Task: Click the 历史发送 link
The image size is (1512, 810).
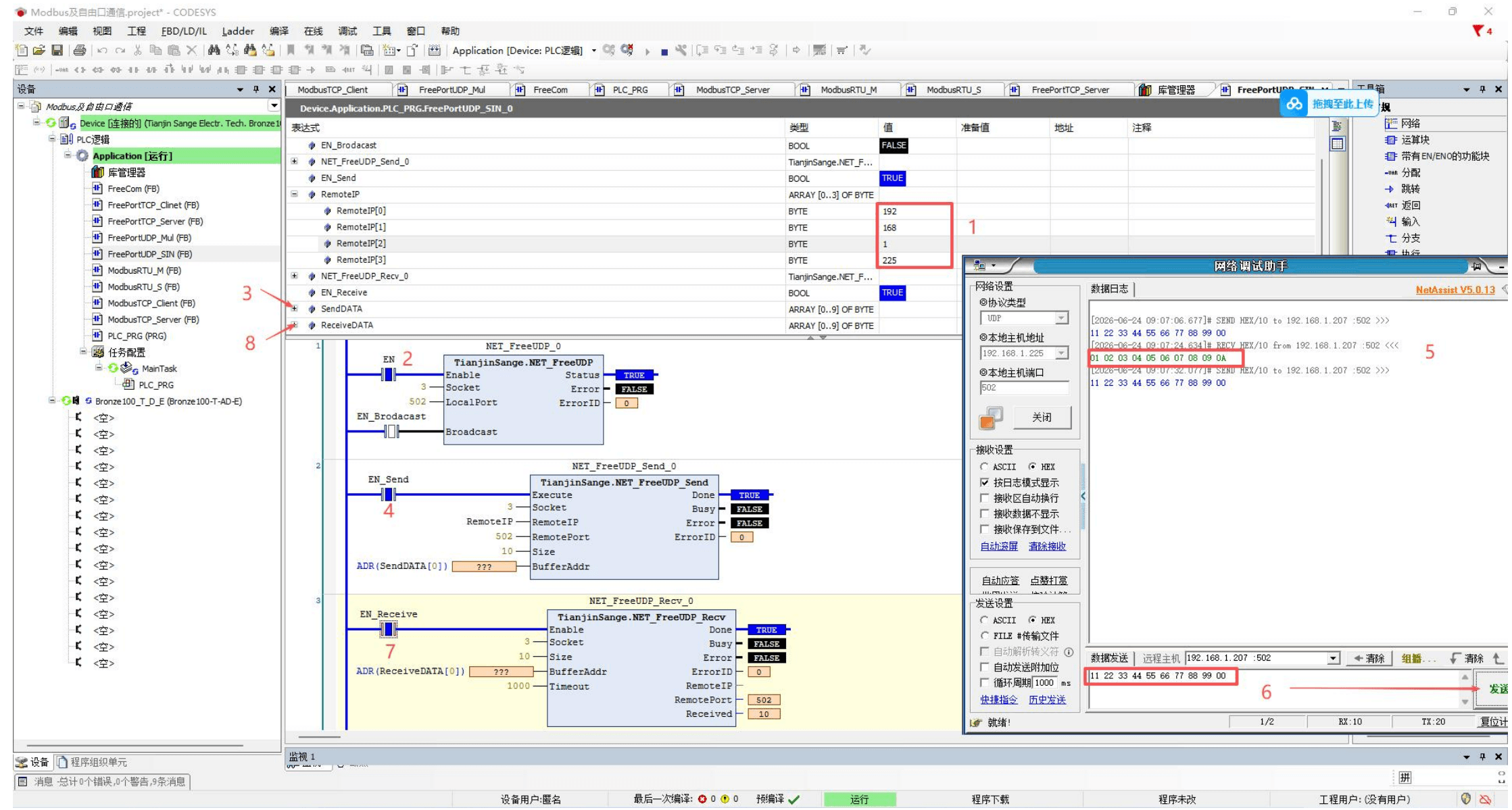Action: coord(1047,700)
